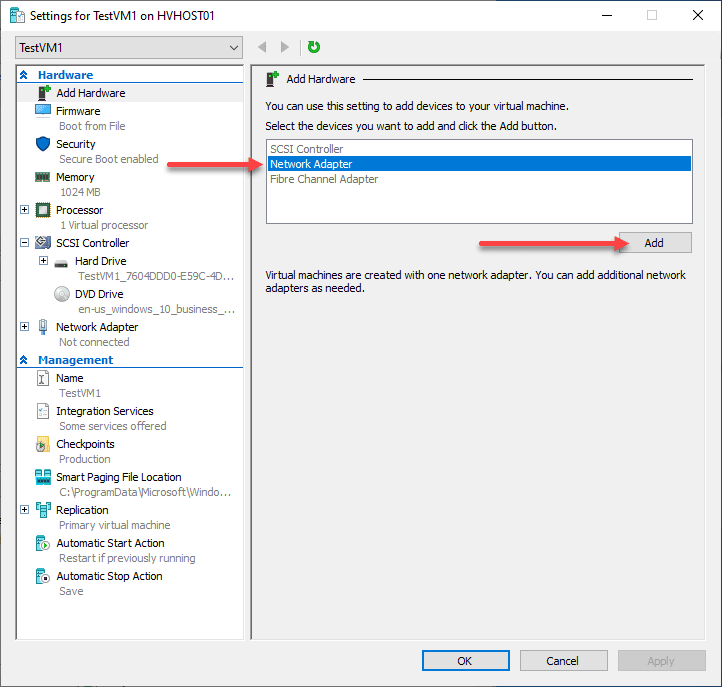Viewport: 722px width, 687px height.
Task: Click the Firmware monitor icon
Action: pyautogui.click(x=43, y=111)
